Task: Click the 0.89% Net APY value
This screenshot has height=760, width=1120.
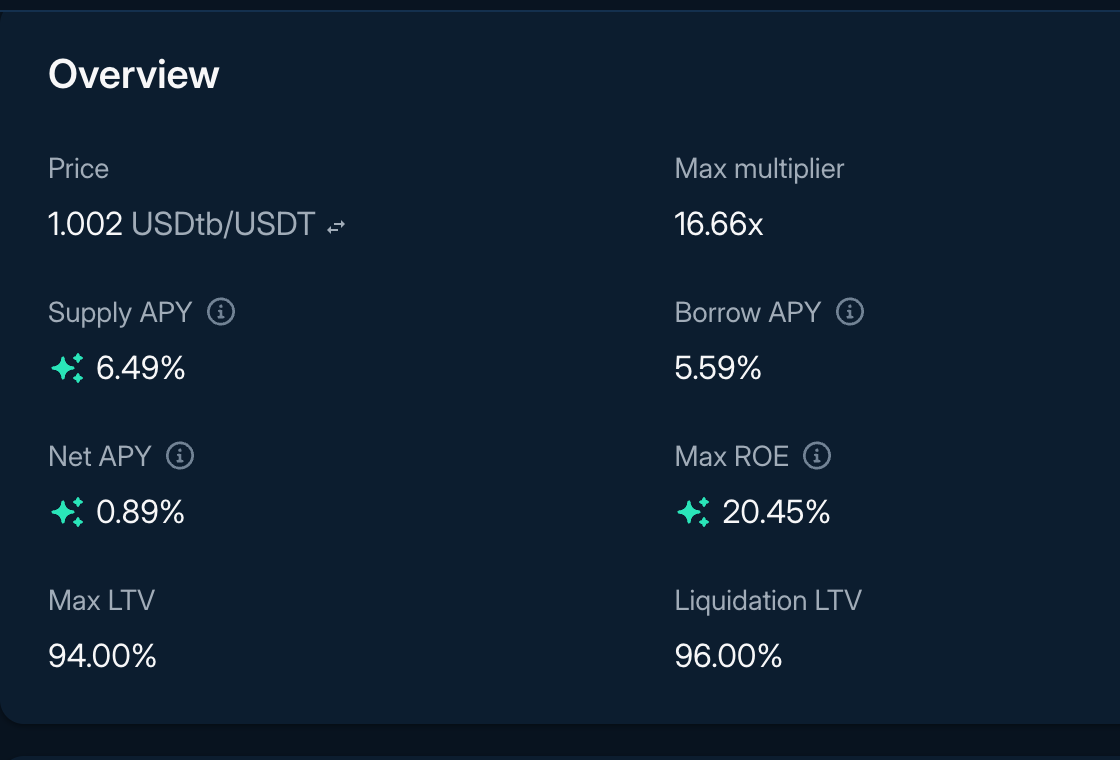Action: tap(141, 512)
